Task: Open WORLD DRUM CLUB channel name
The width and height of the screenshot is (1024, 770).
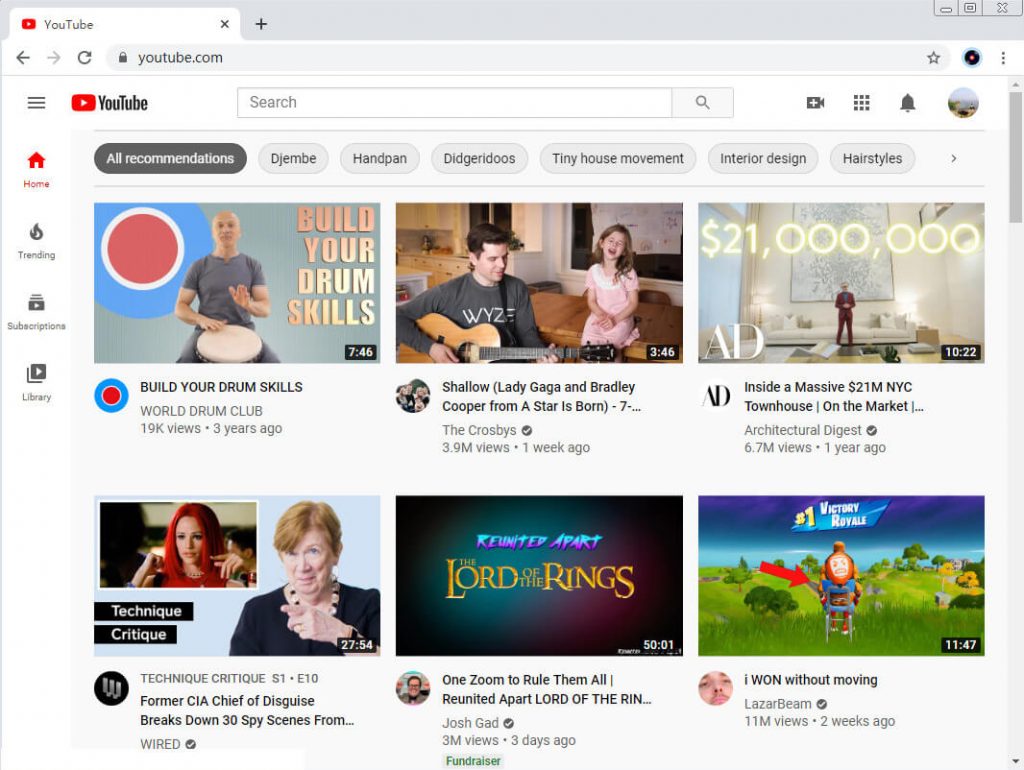Action: pos(201,411)
